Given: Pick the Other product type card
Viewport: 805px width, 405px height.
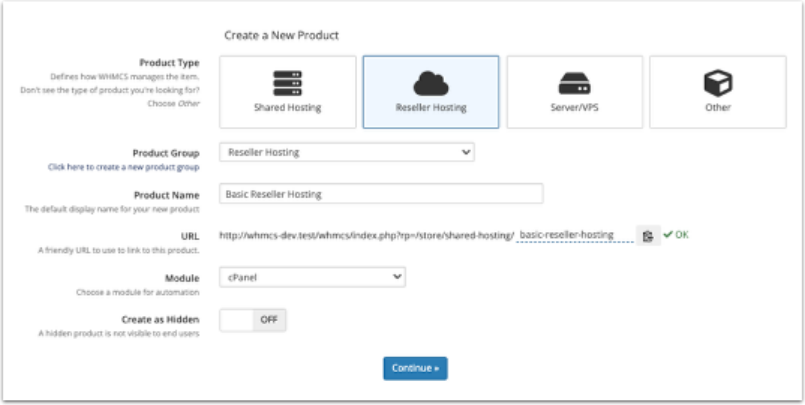Looking at the screenshot, I should pos(718,92).
